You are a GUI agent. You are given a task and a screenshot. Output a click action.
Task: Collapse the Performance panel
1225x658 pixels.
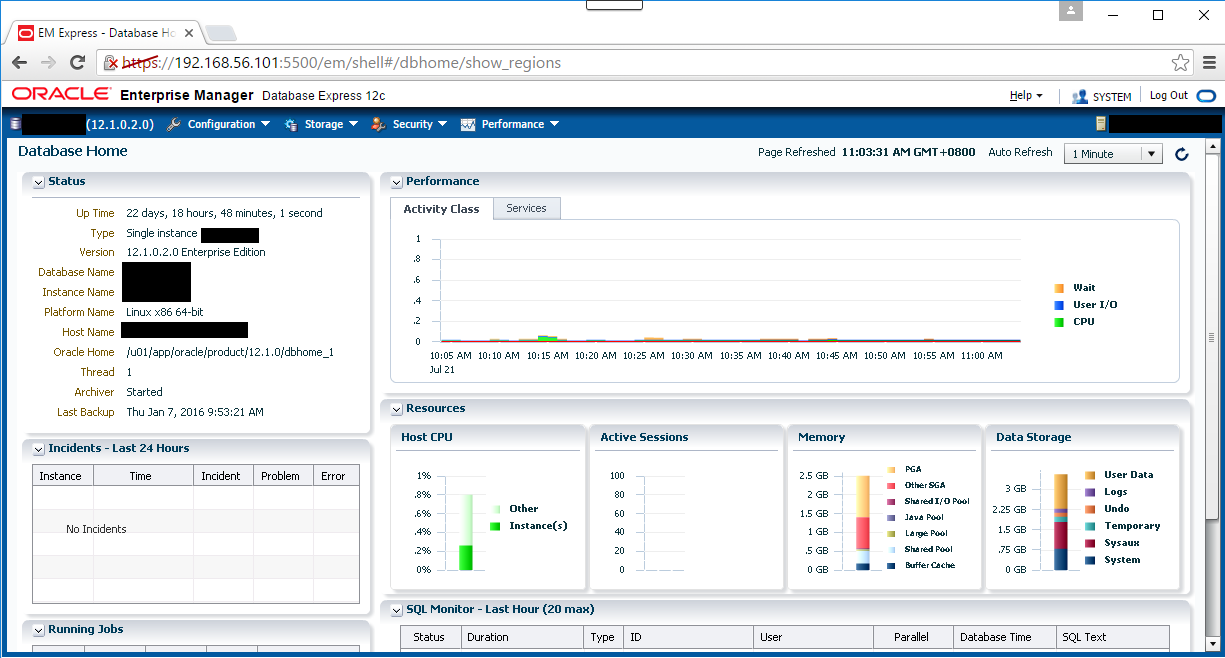click(397, 182)
